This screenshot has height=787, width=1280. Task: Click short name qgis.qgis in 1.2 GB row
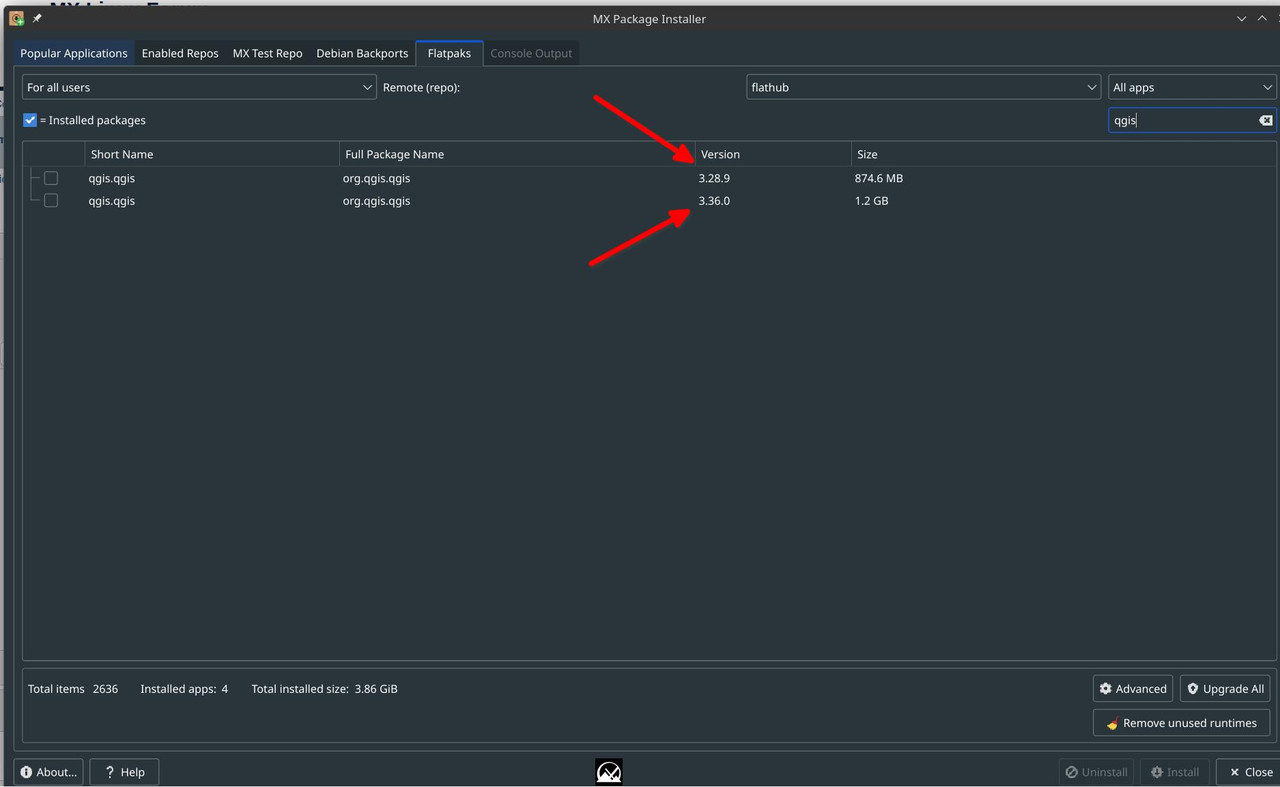[x=112, y=201]
